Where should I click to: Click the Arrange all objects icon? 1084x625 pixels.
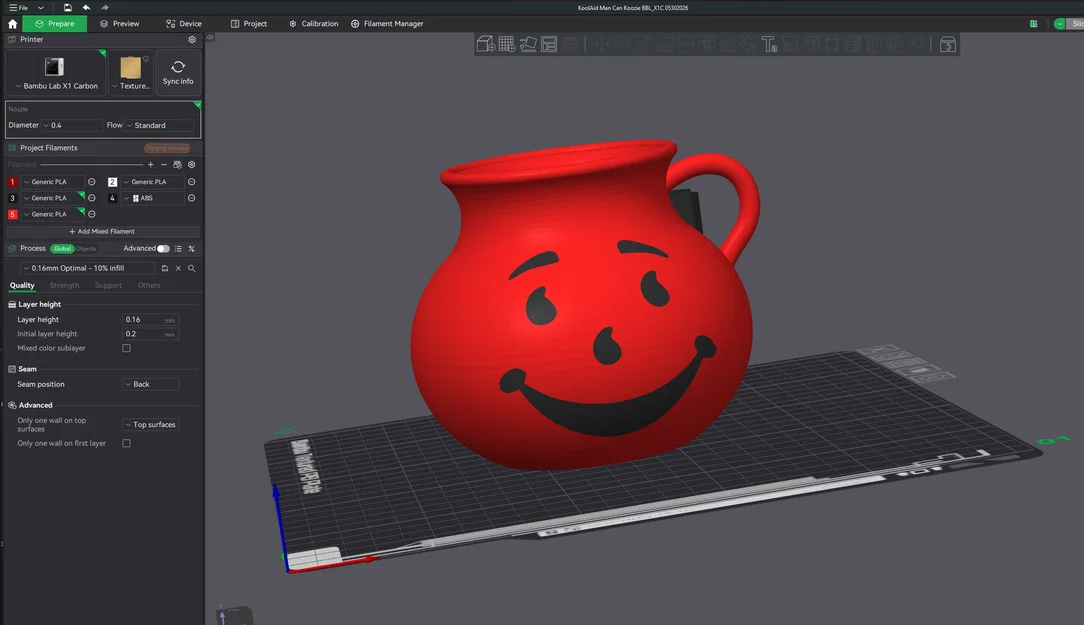pos(549,44)
